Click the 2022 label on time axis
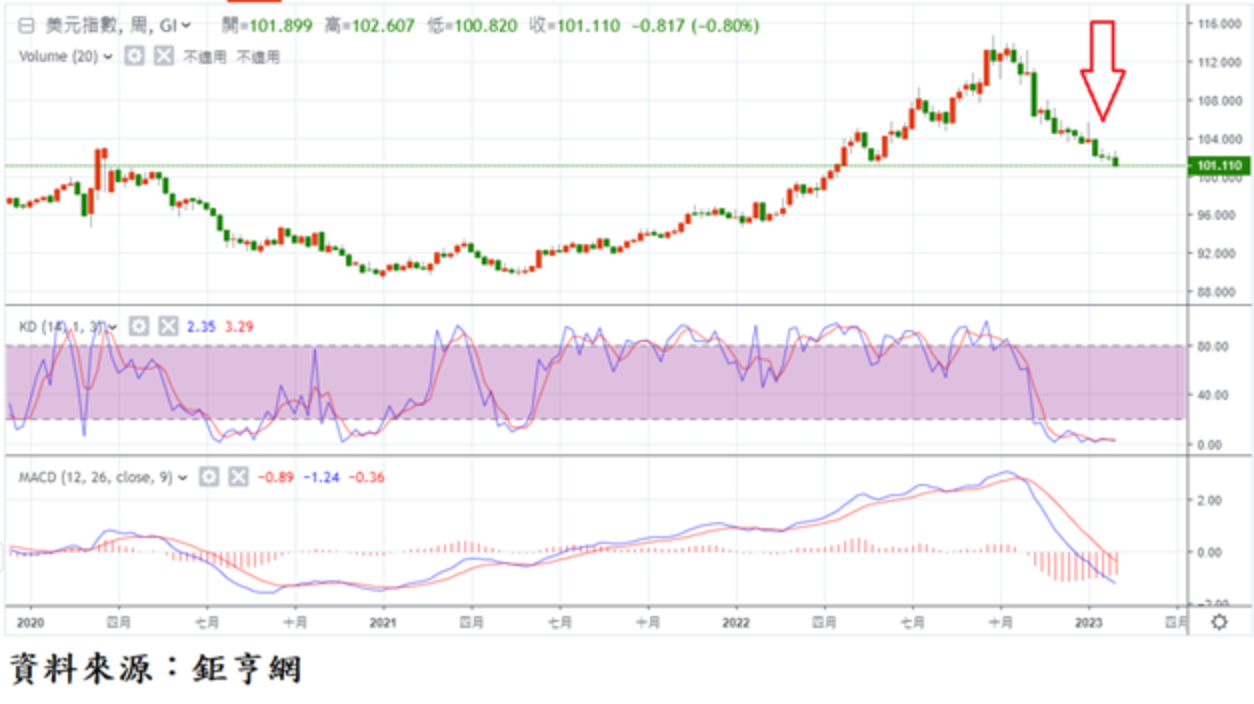 coord(736,622)
